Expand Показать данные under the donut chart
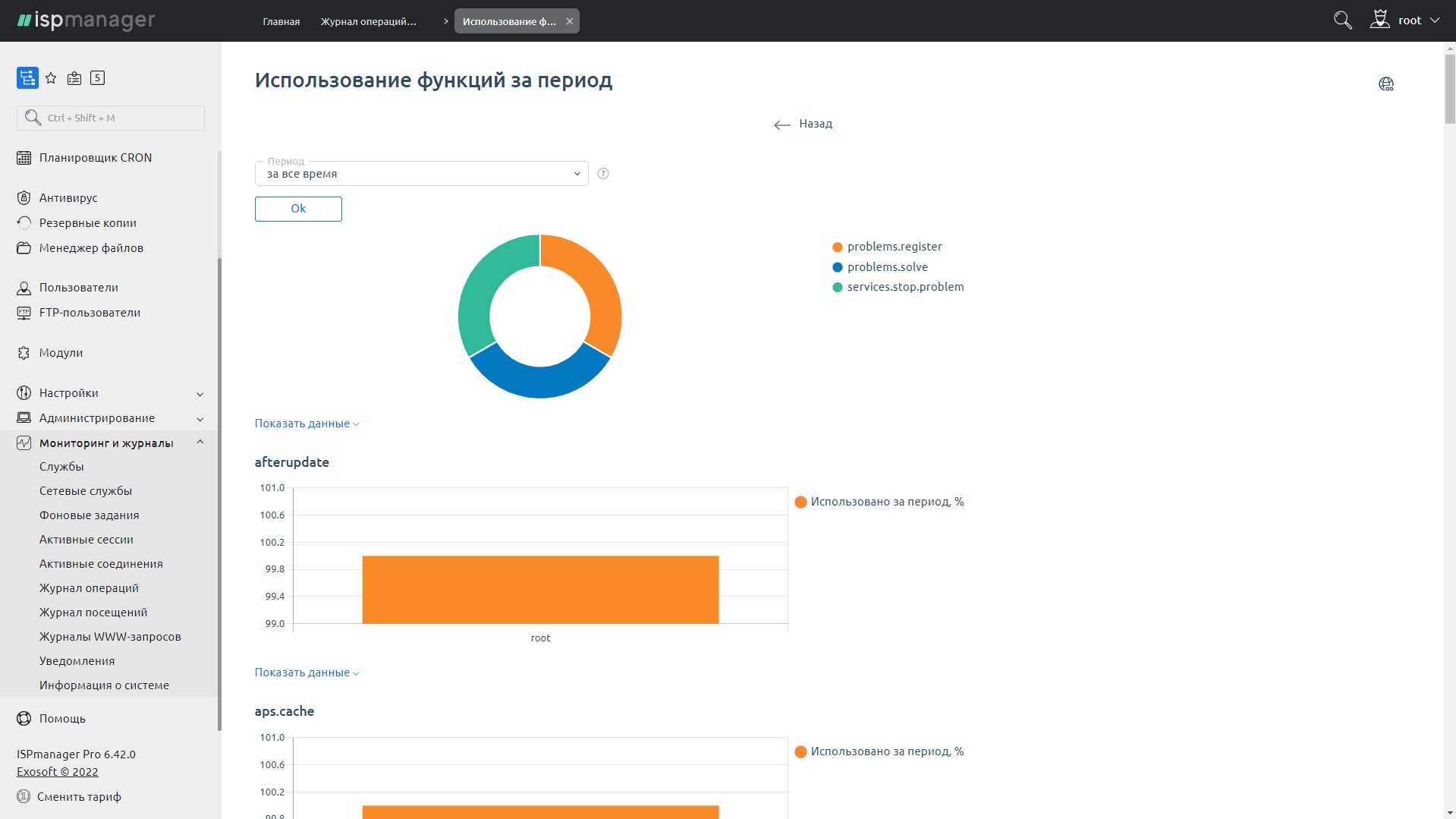 click(x=307, y=424)
